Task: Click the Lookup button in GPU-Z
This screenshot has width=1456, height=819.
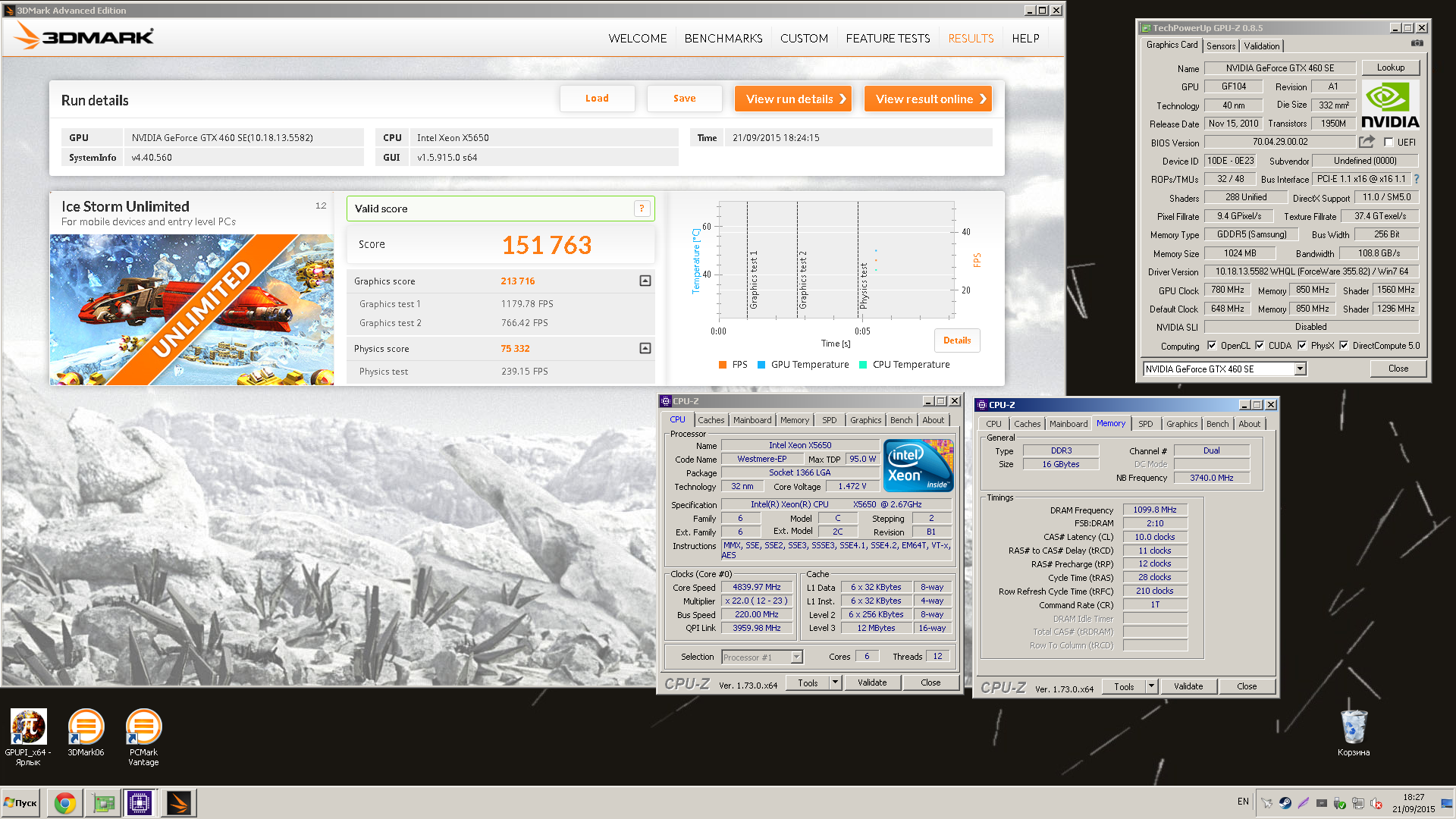Action: pos(1391,67)
